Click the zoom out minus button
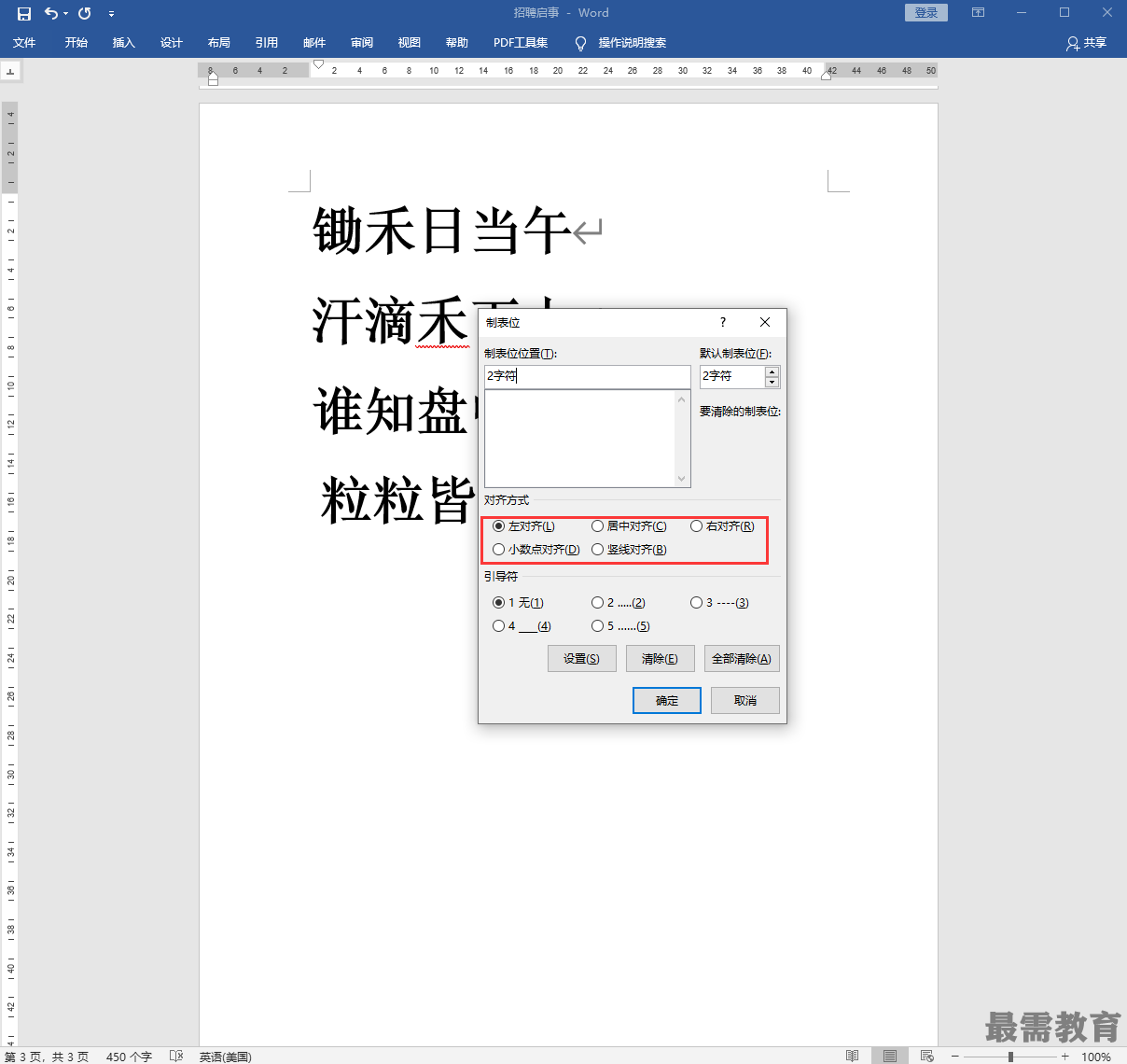Screen dimensions: 1127x1064 (954, 1057)
